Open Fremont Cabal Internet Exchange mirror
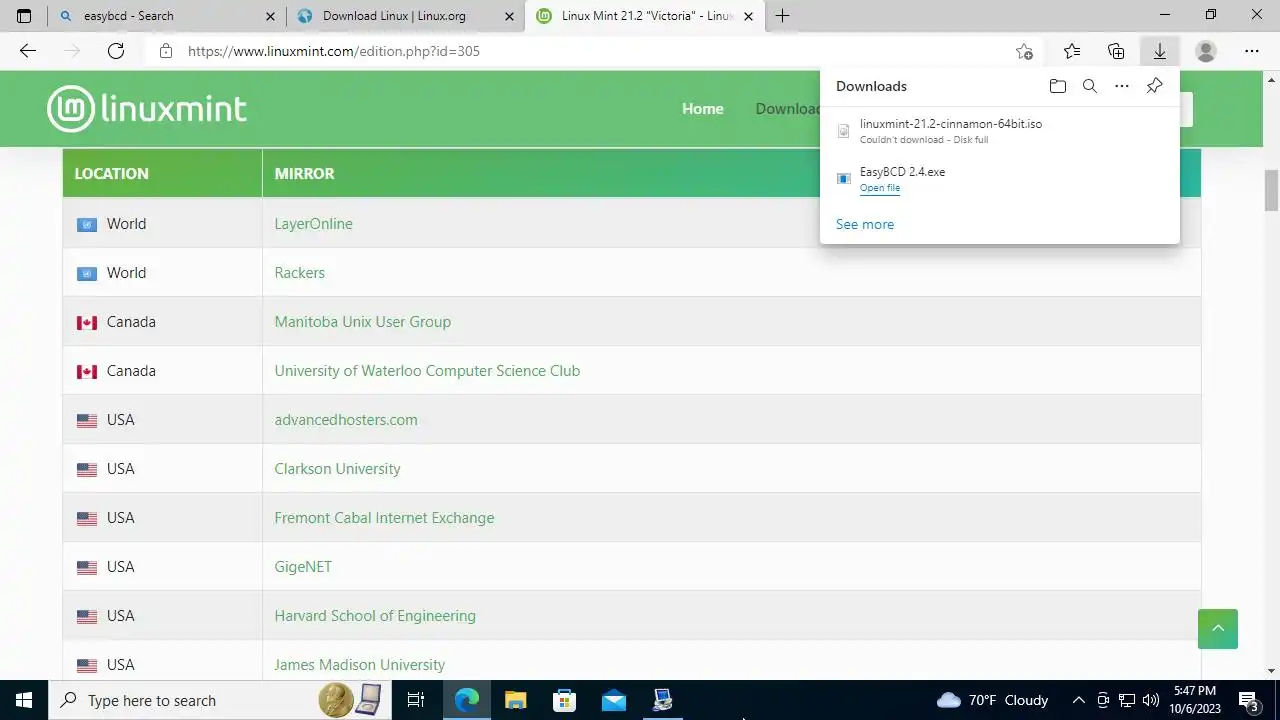 385,518
